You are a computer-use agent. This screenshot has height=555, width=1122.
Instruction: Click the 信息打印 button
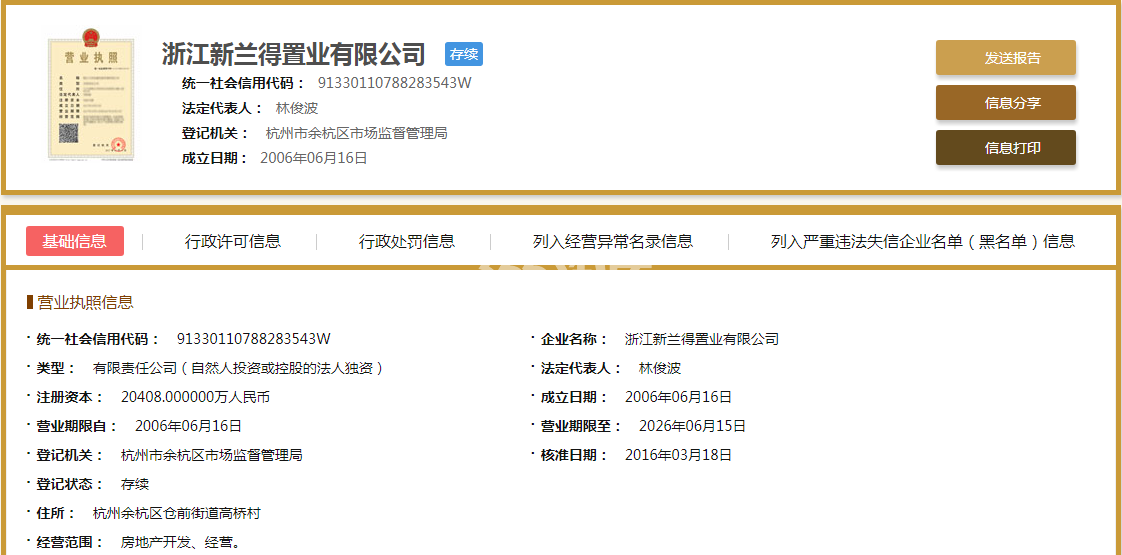pos(1005,148)
